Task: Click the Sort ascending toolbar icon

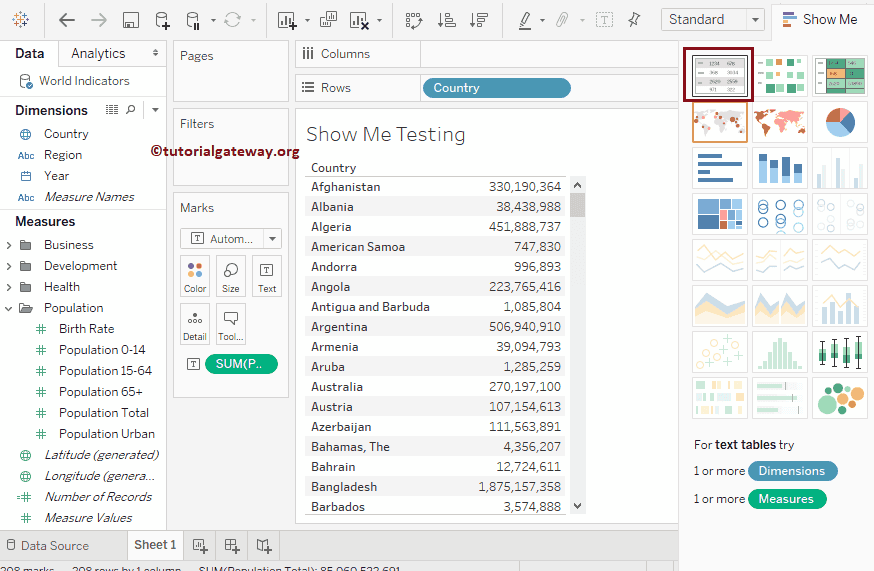Action: pyautogui.click(x=447, y=20)
